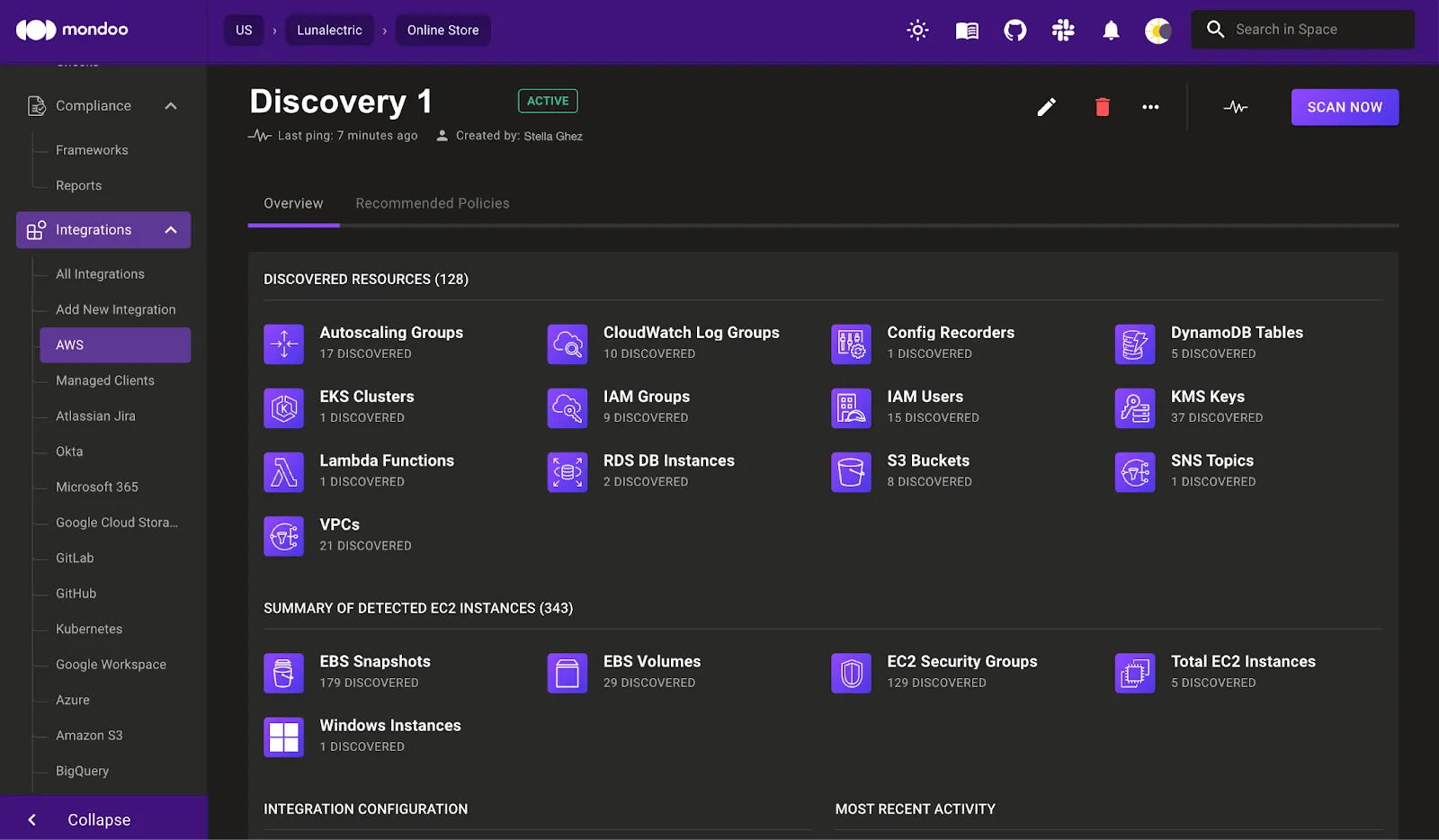Click the KMS Keys icon
Screen dimensions: 1439x840
pyautogui.click(x=1135, y=407)
